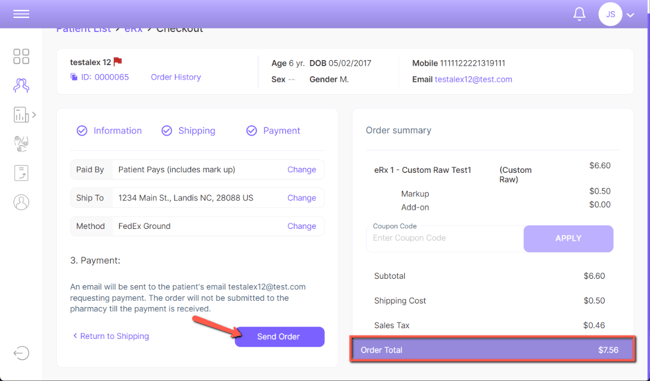Screen dimensions: 650x381
Task: Click the Order summary heading
Action: [398, 130]
